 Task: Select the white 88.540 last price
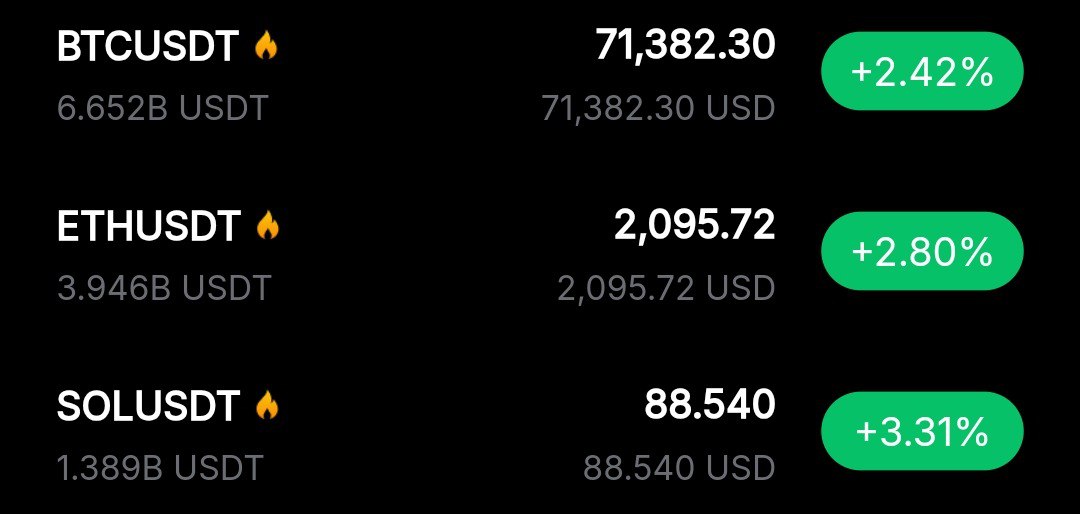(x=709, y=404)
